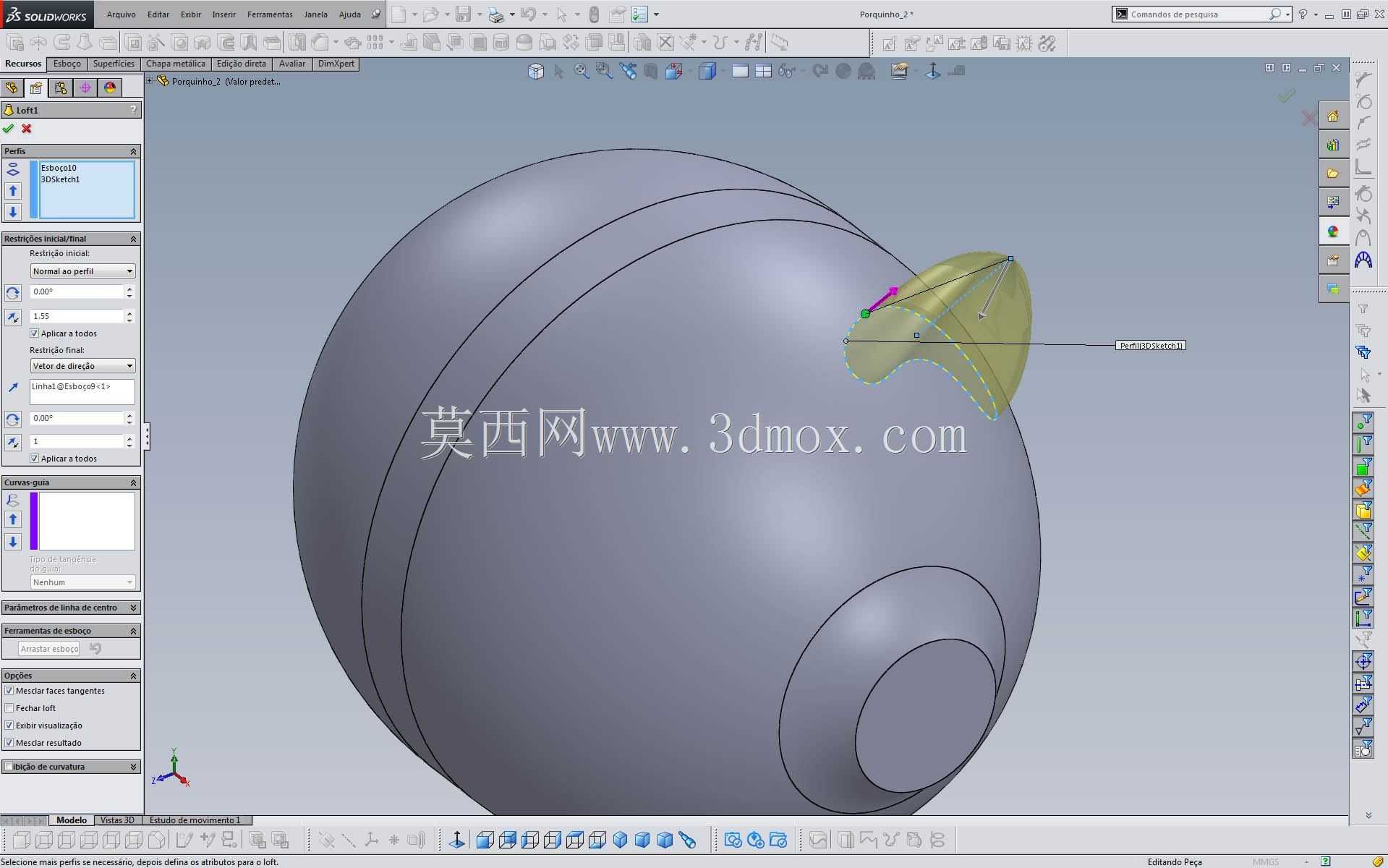Open Ferramentas menu

click(x=270, y=14)
